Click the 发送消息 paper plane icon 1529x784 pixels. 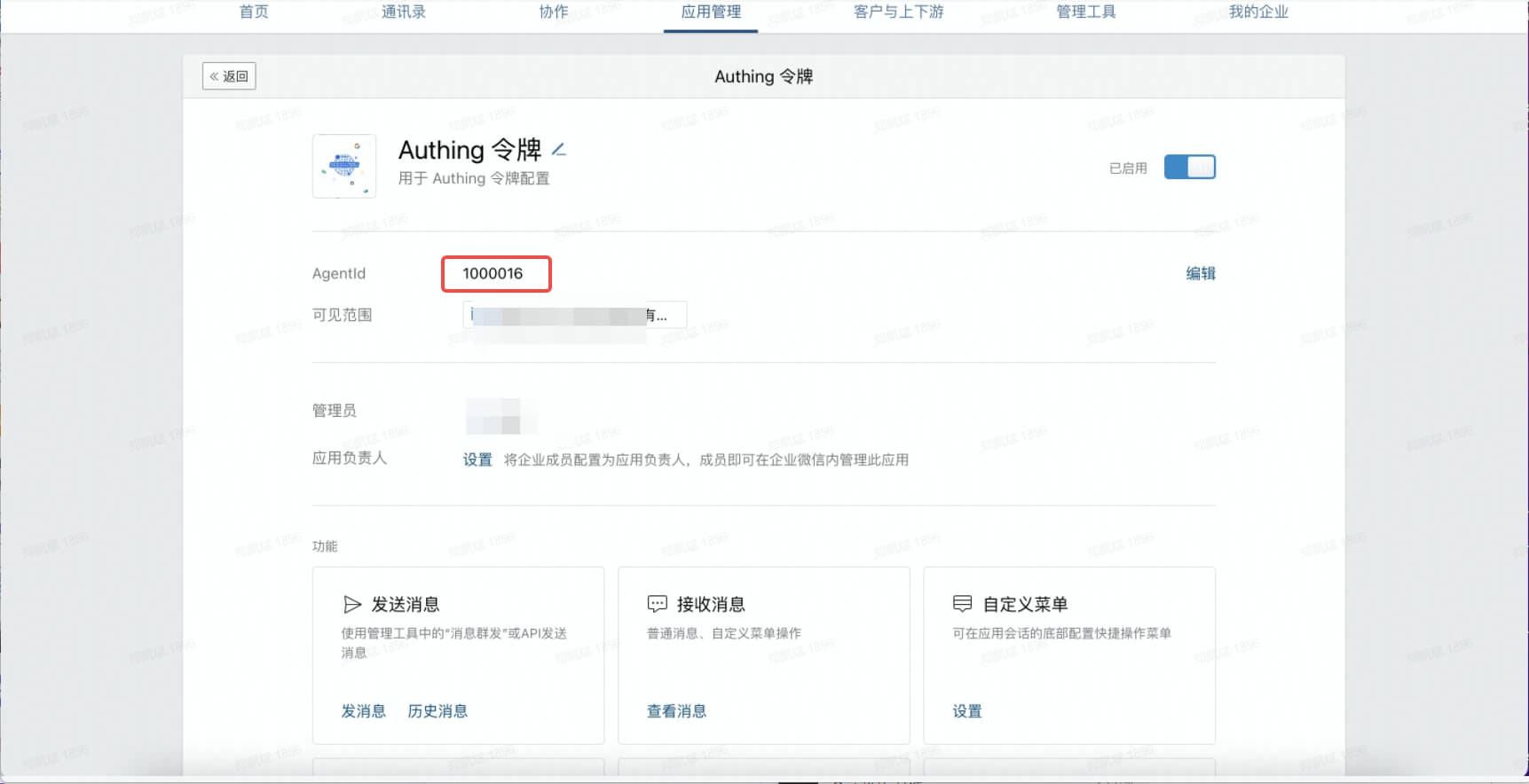pyautogui.click(x=352, y=605)
